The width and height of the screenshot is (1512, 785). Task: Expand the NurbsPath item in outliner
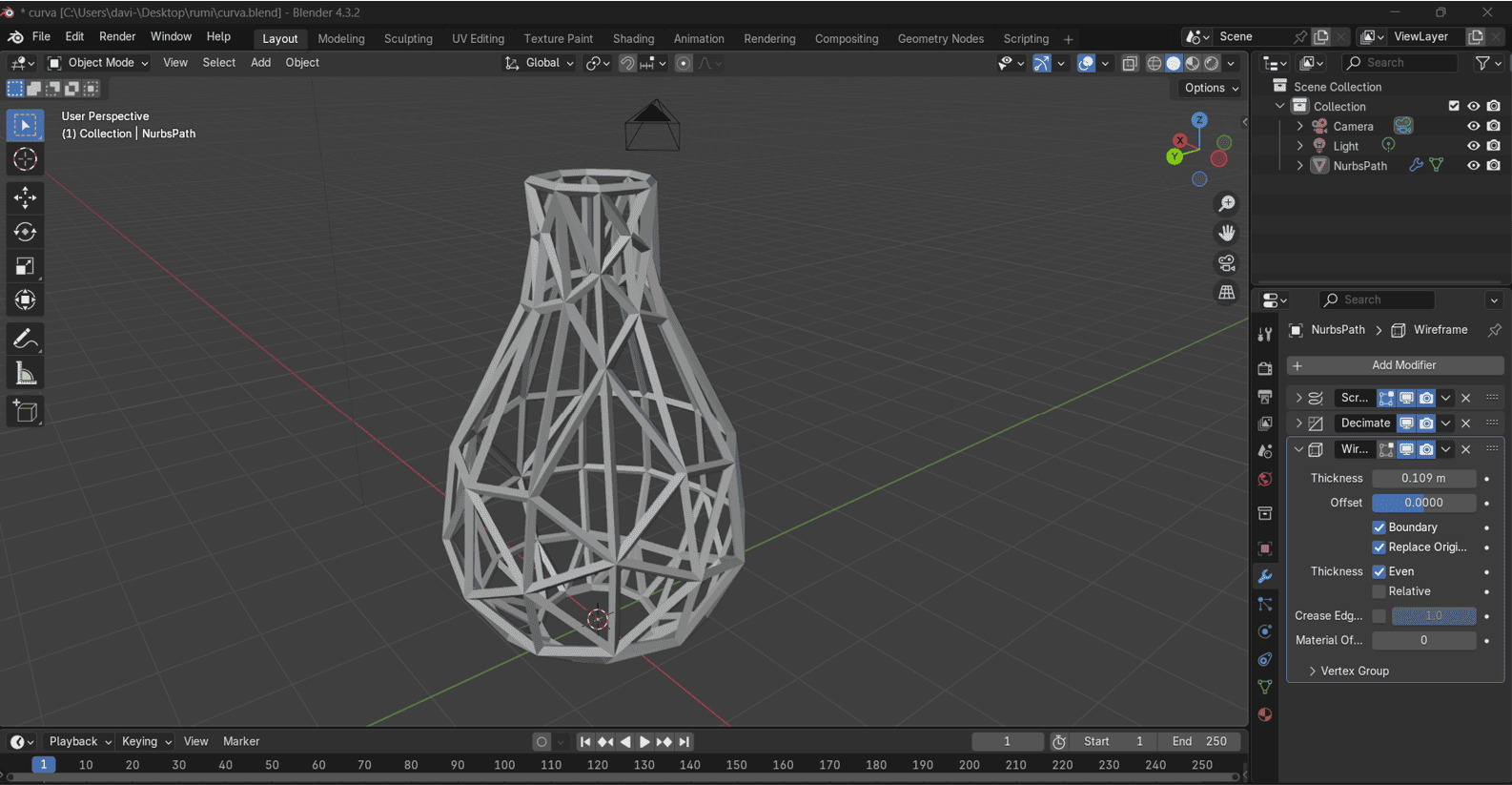(x=1299, y=166)
